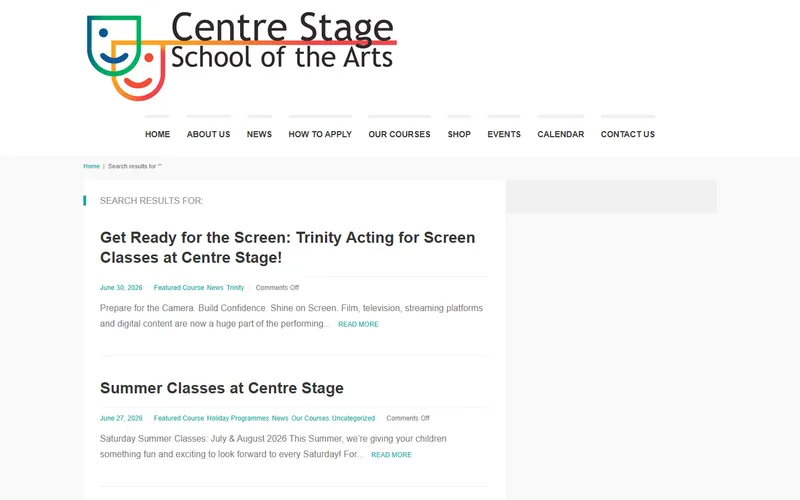Image resolution: width=800 pixels, height=500 pixels.
Task: Open the Events menu item
Action: click(504, 134)
